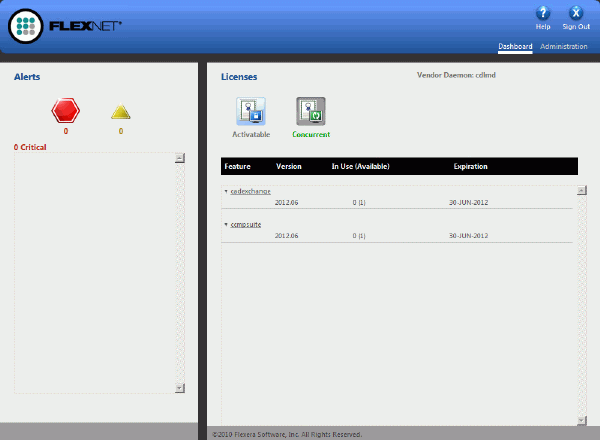
Task: Click the Feature column header
Action: [237, 166]
